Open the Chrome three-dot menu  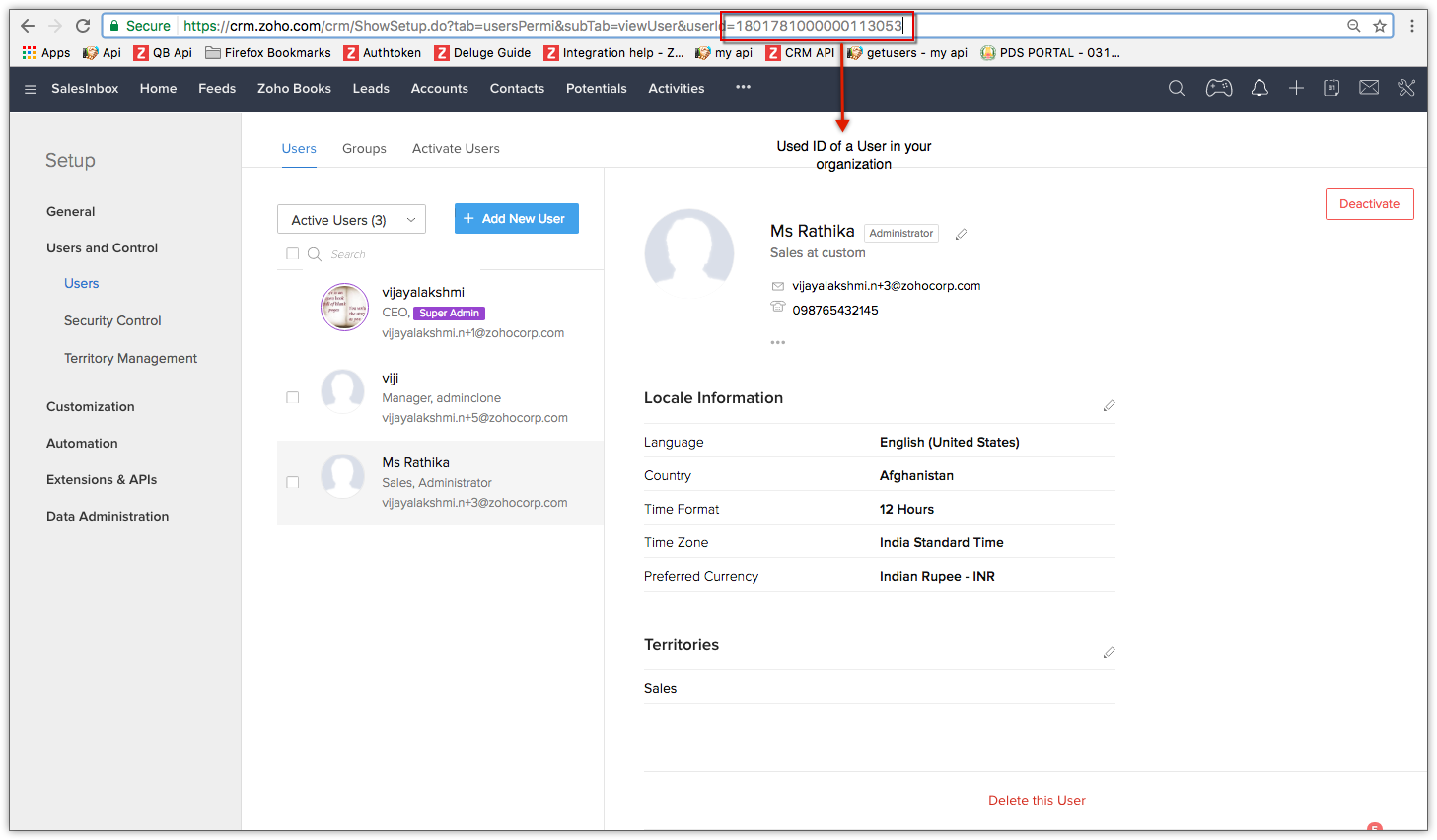point(1412,26)
